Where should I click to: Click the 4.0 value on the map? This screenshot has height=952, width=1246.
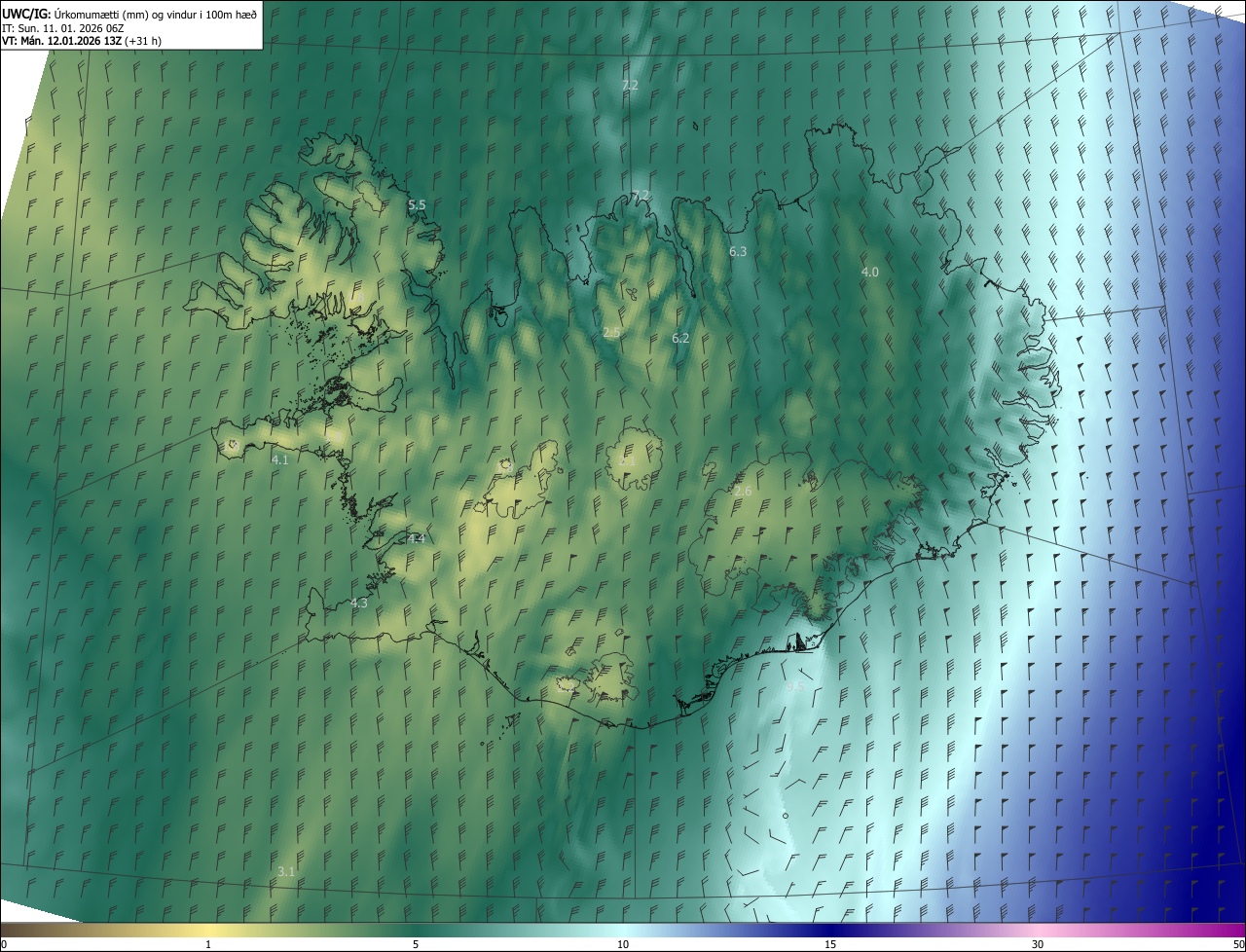click(870, 273)
